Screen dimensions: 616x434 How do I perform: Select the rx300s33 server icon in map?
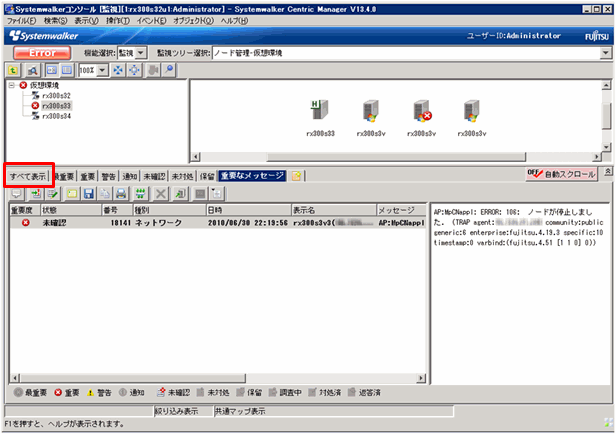point(320,110)
